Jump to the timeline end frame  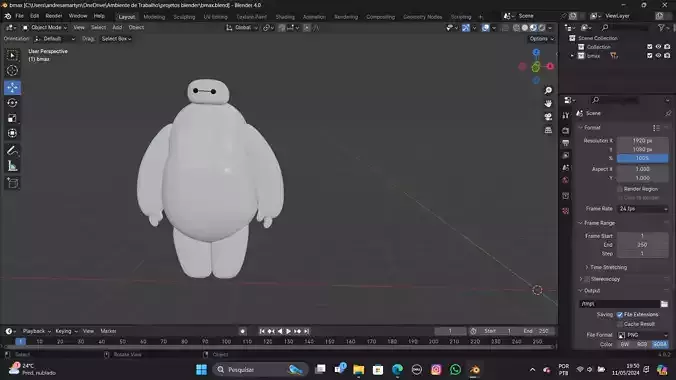(307, 331)
